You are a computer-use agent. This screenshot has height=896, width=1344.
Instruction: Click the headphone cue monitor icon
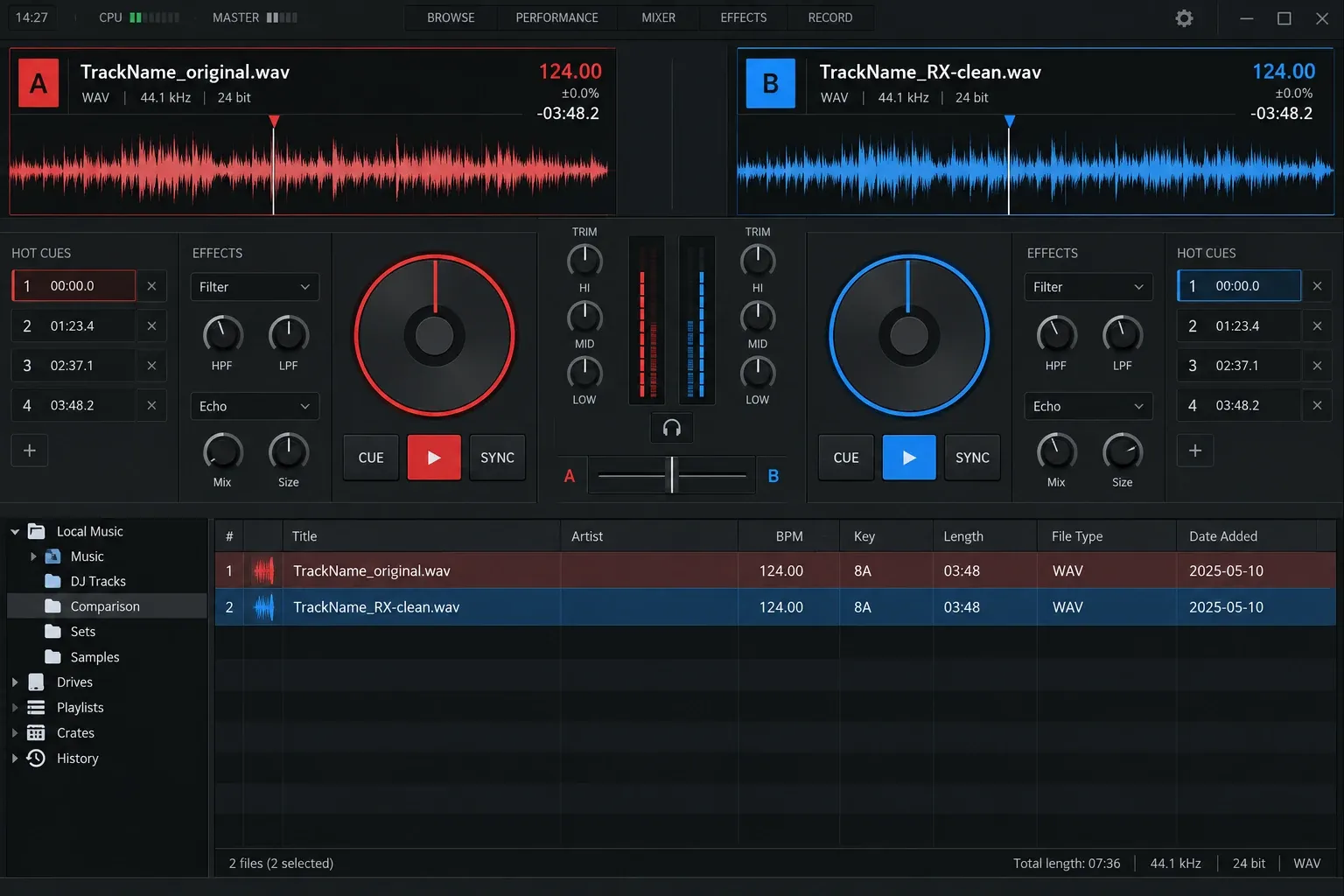coord(672,428)
